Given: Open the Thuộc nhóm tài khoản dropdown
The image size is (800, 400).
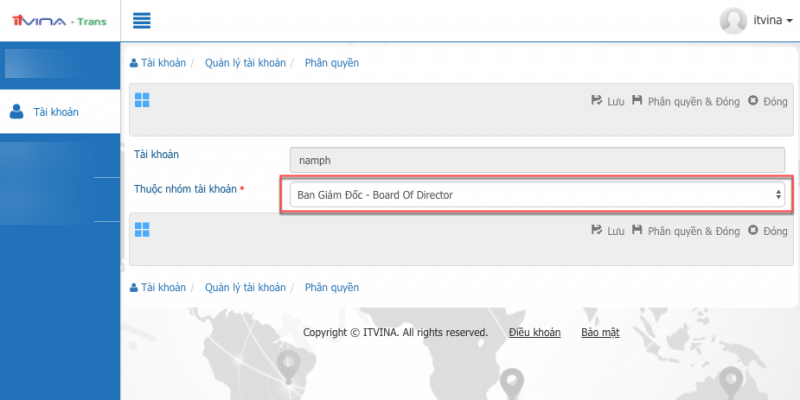Looking at the screenshot, I should 536,195.
